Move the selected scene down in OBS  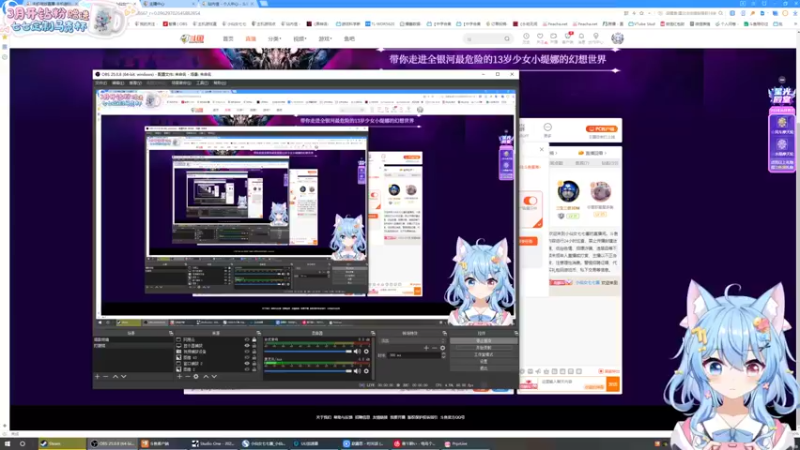point(124,377)
